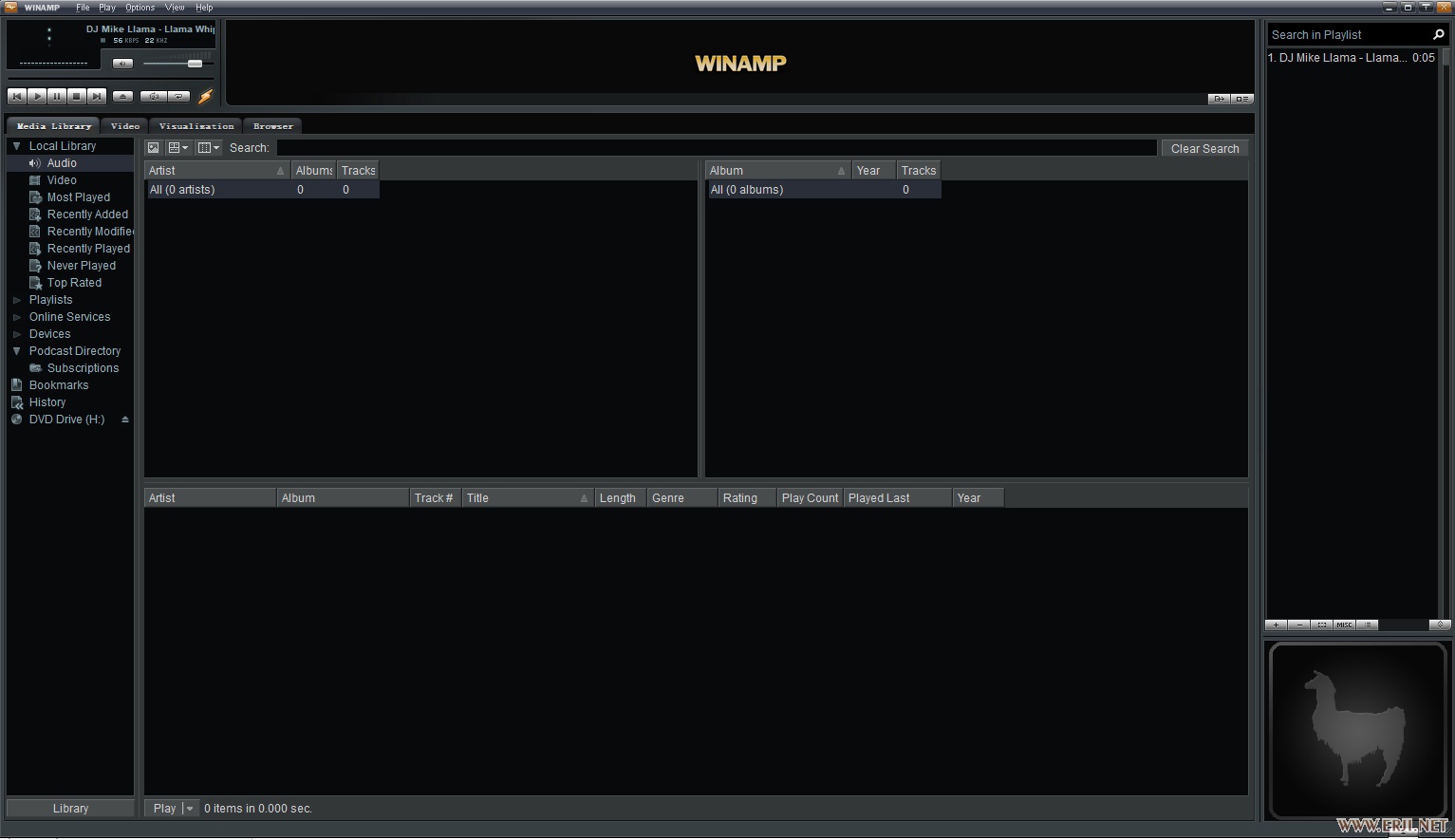Open the playlist MISC options button

click(x=1344, y=625)
